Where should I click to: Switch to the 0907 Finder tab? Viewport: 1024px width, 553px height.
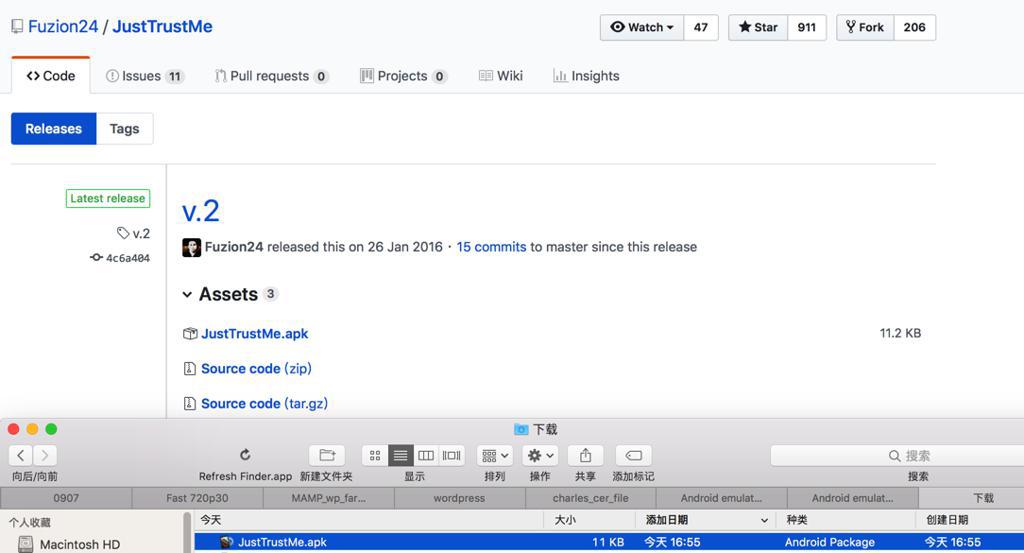tap(66, 498)
